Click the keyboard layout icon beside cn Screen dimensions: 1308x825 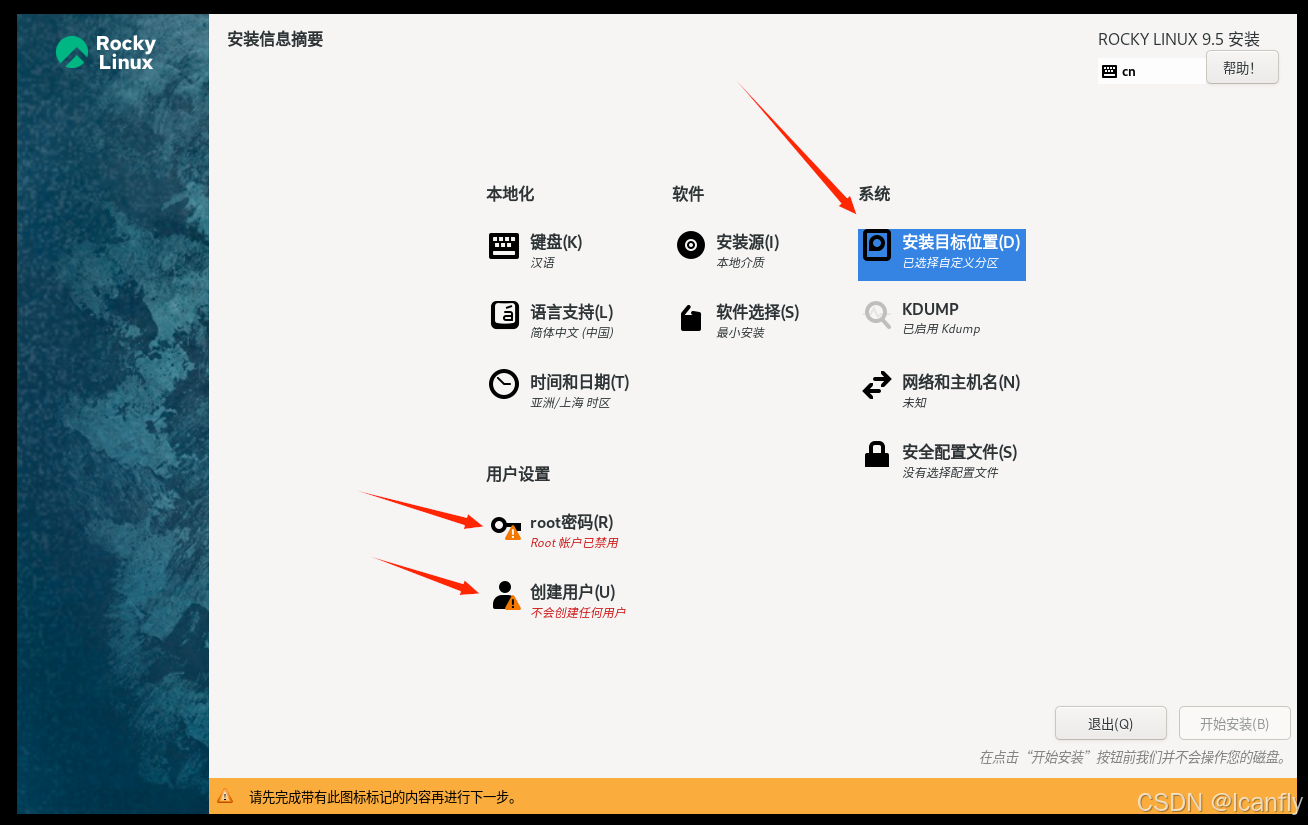(x=1109, y=72)
